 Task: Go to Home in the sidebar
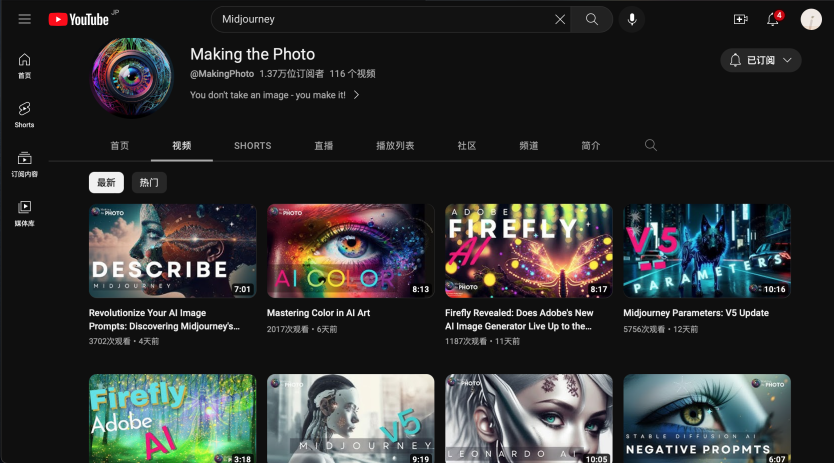tap(24, 66)
